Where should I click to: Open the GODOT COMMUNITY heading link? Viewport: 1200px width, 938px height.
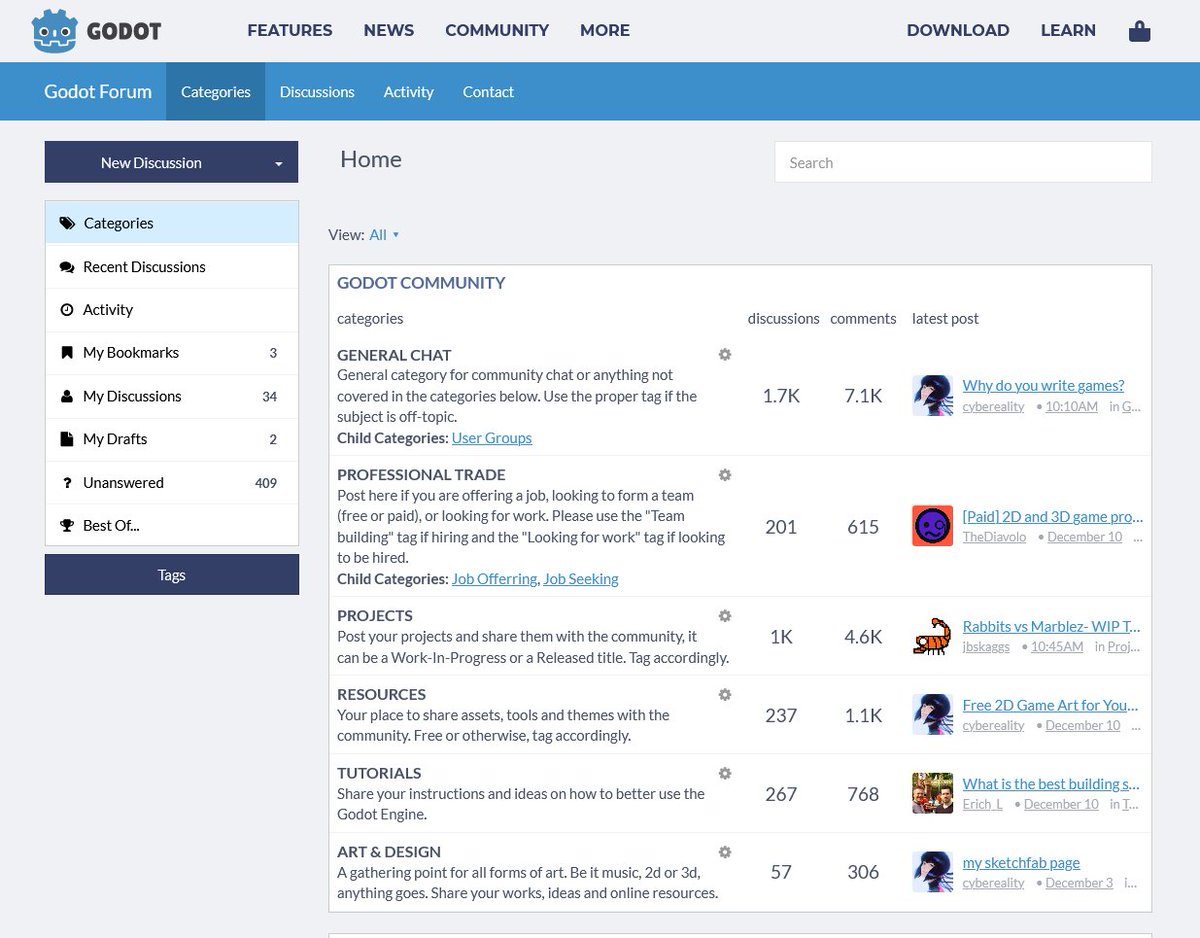click(x=421, y=283)
